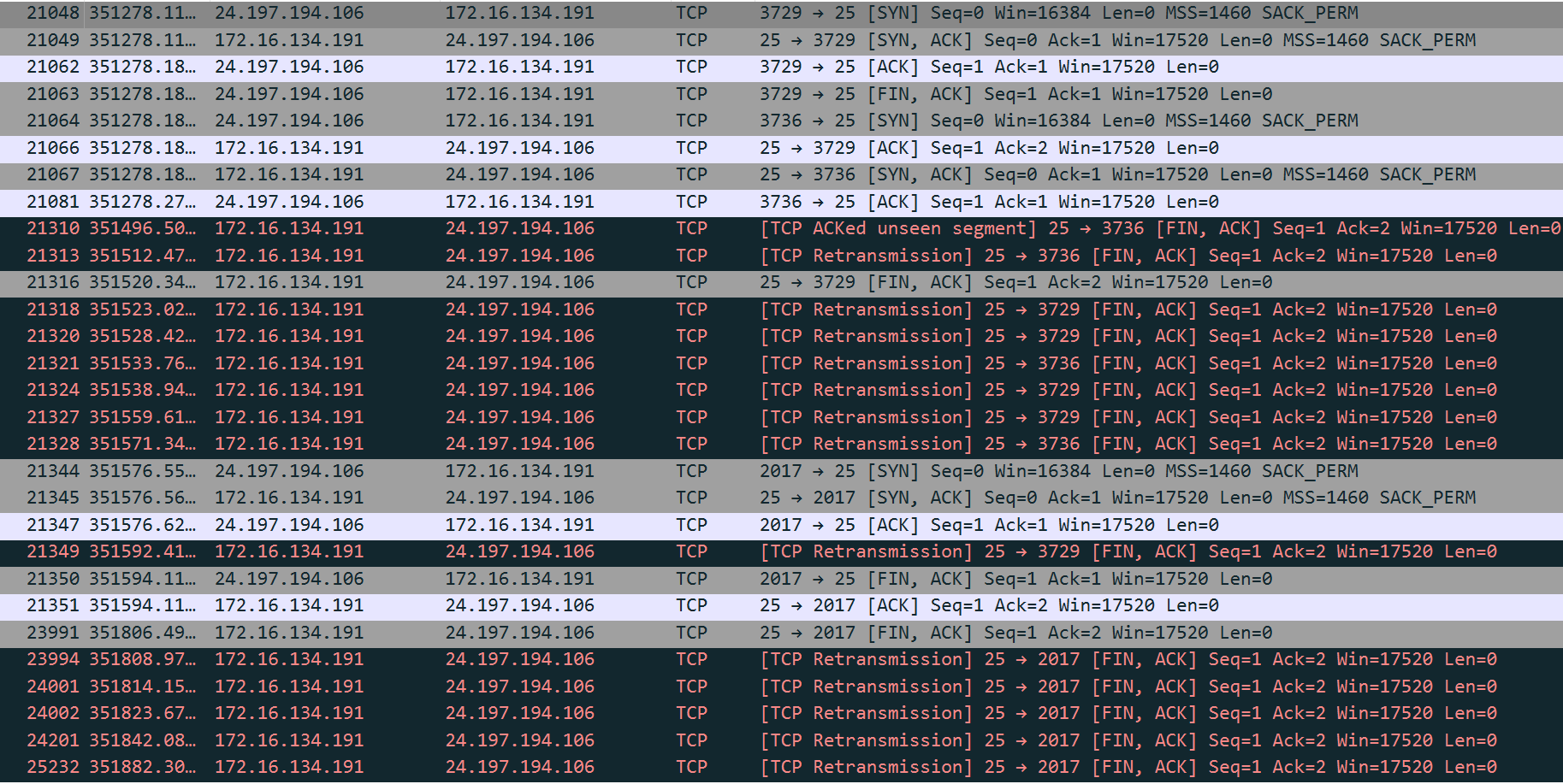Click info text of packet 21067

click(x=1117, y=174)
